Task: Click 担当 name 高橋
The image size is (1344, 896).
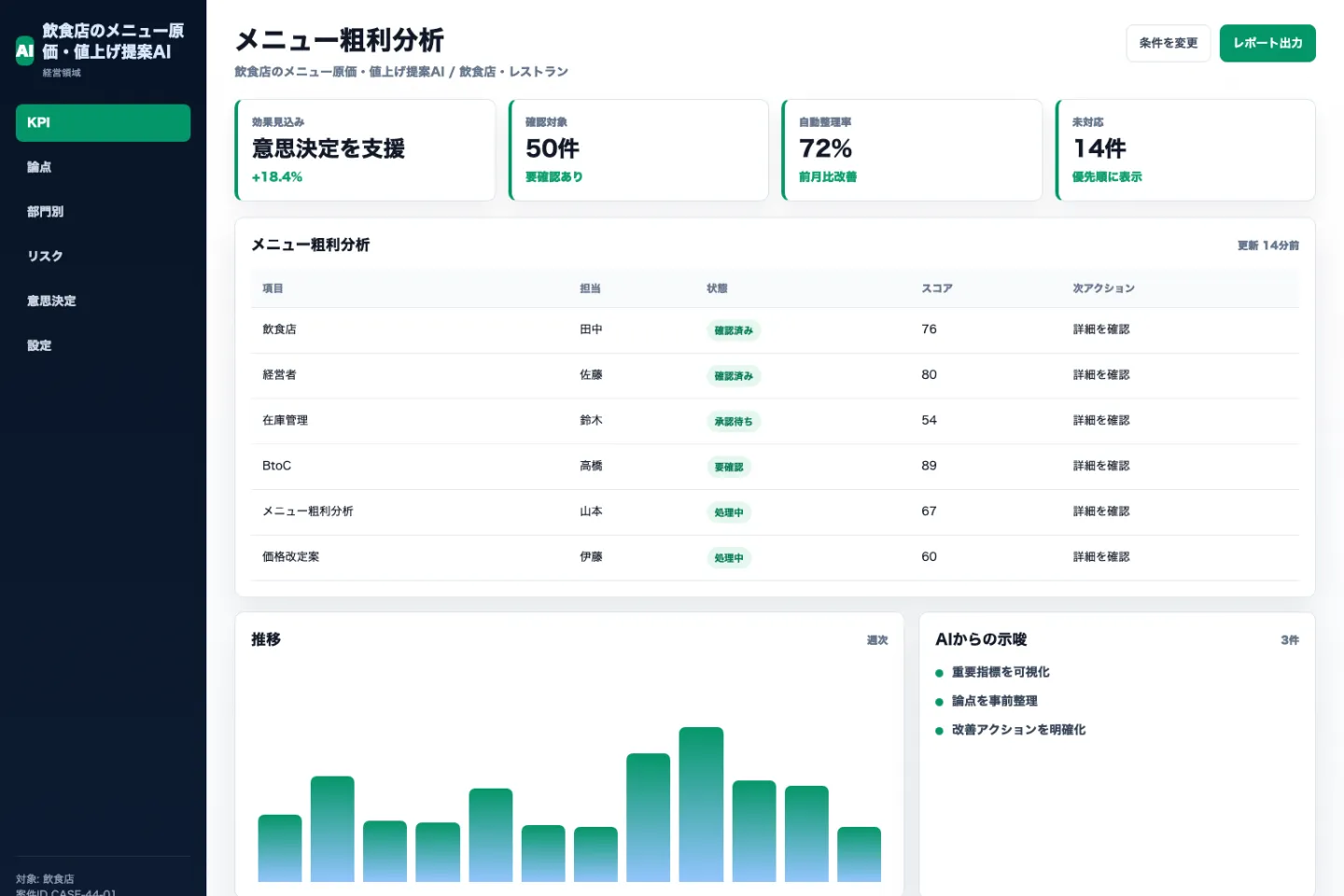Action: [x=591, y=466]
